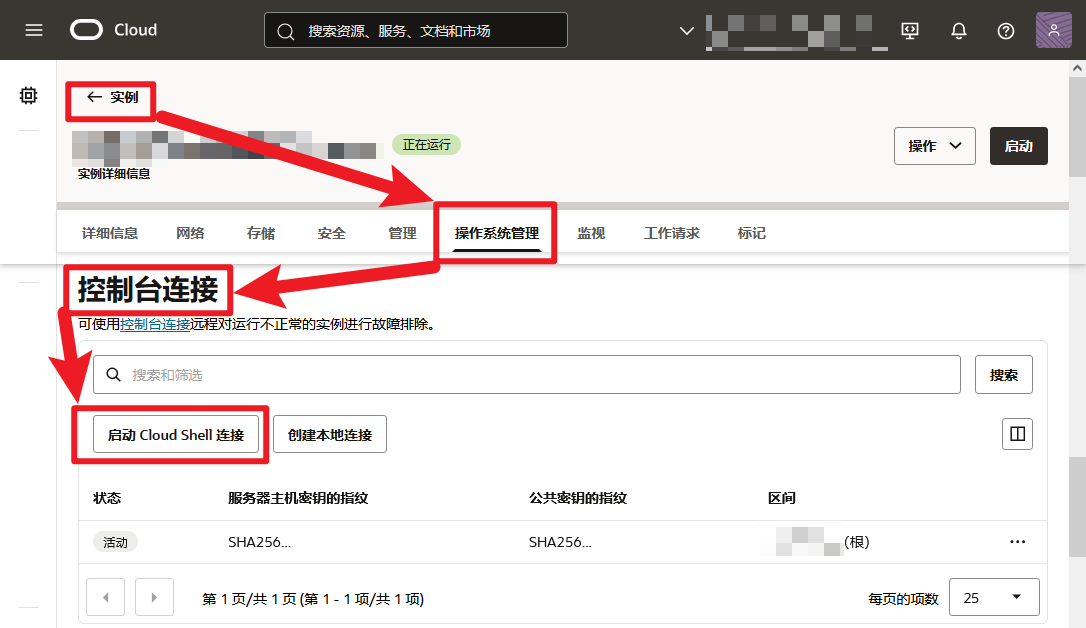Click the 区间 column header

(x=781, y=498)
